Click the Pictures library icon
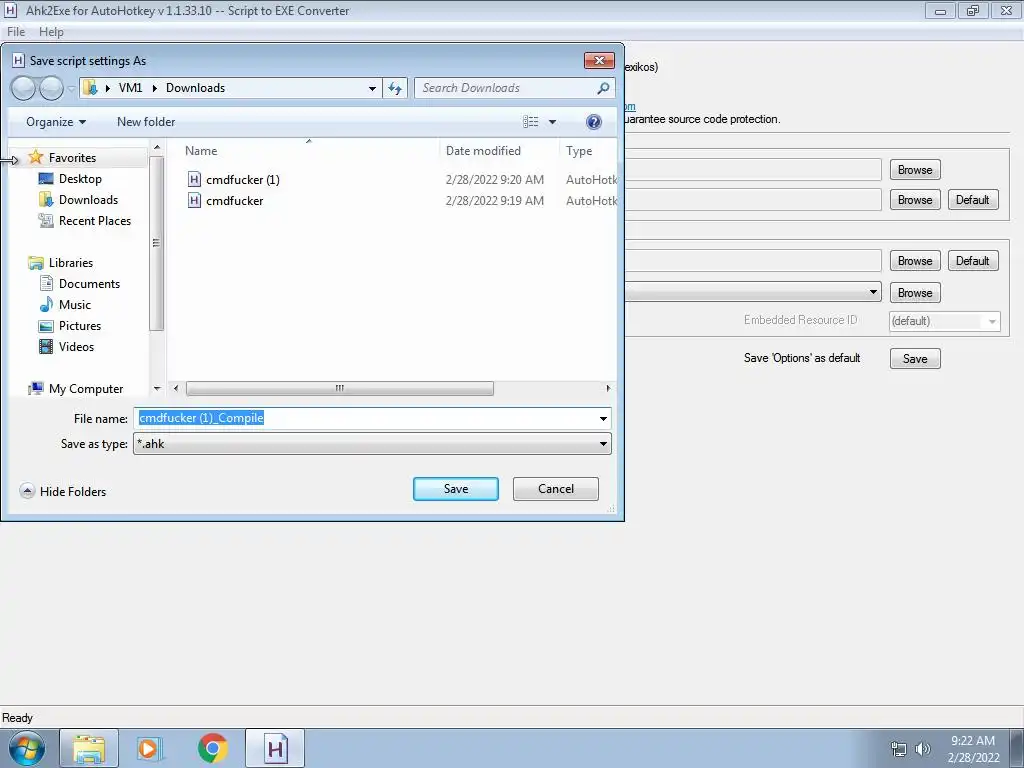1024x768 pixels. tap(46, 326)
